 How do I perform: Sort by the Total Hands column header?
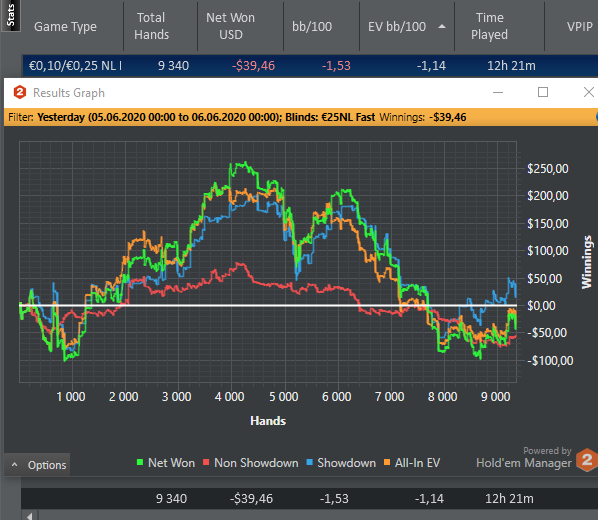click(151, 26)
